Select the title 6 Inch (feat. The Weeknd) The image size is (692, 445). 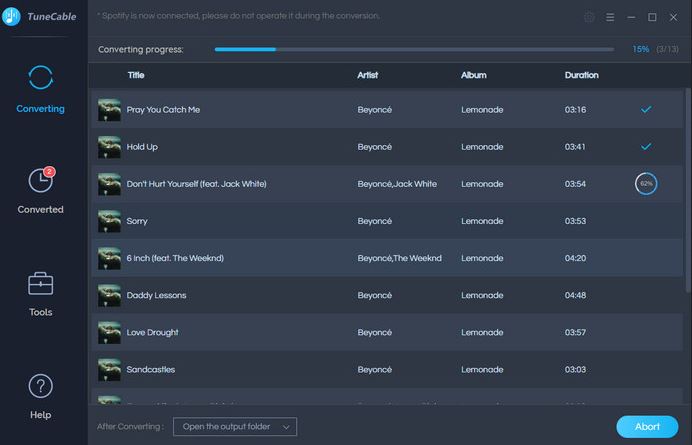(x=175, y=258)
